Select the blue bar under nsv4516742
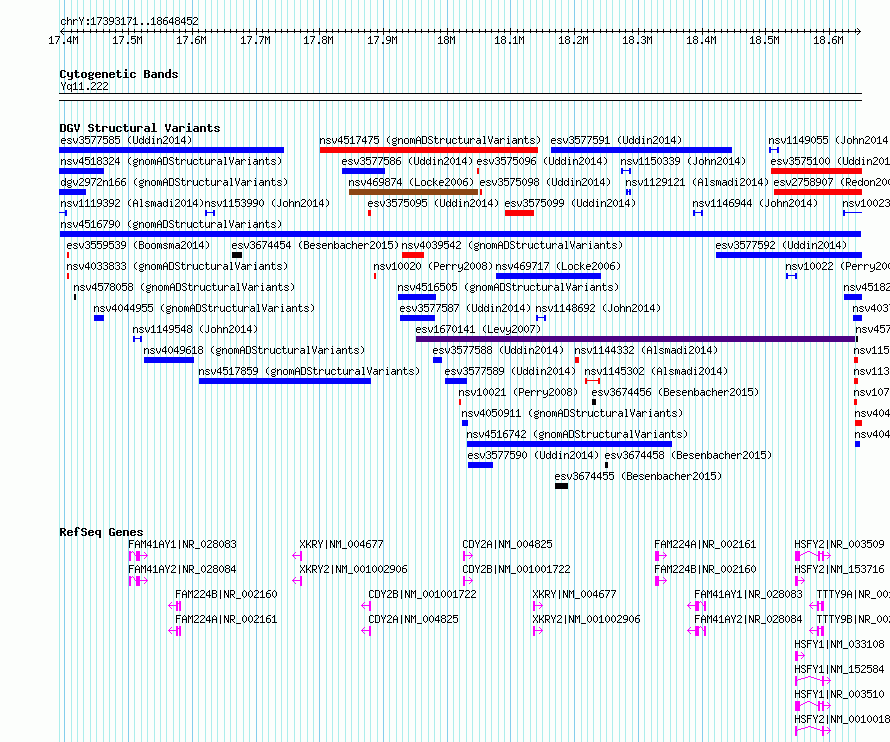890x742 pixels. click(x=569, y=445)
